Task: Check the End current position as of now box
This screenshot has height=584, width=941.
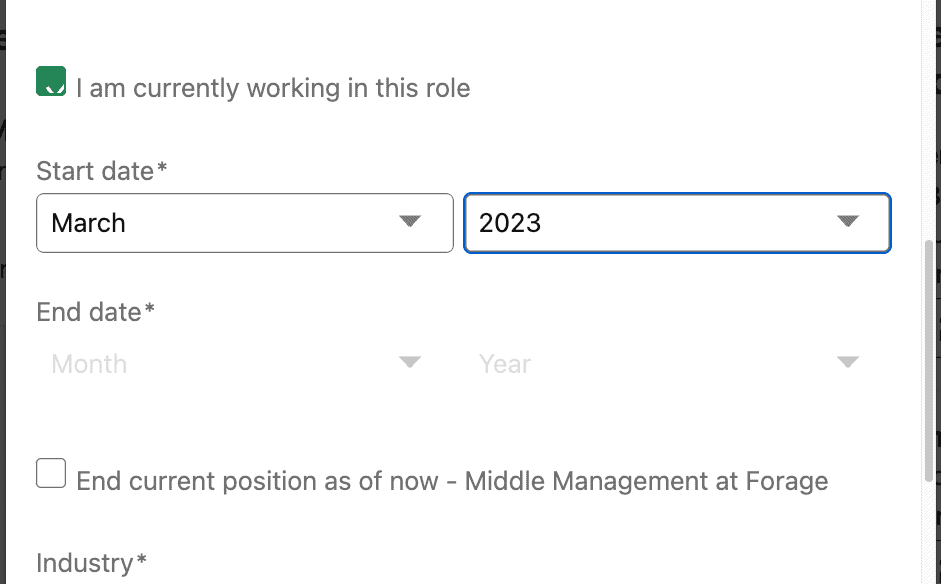Action: coord(51,473)
